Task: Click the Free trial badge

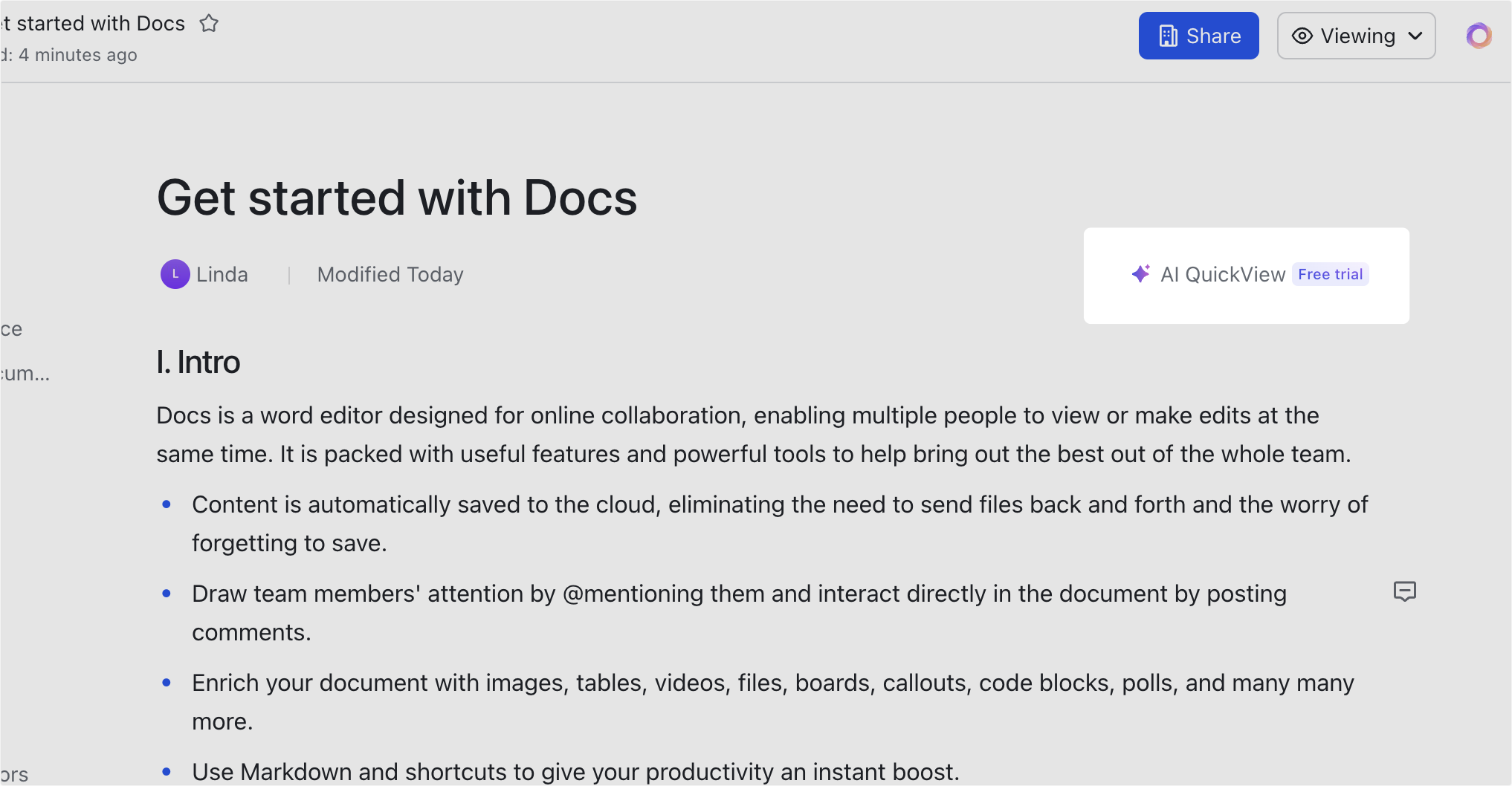Action: click(x=1330, y=274)
